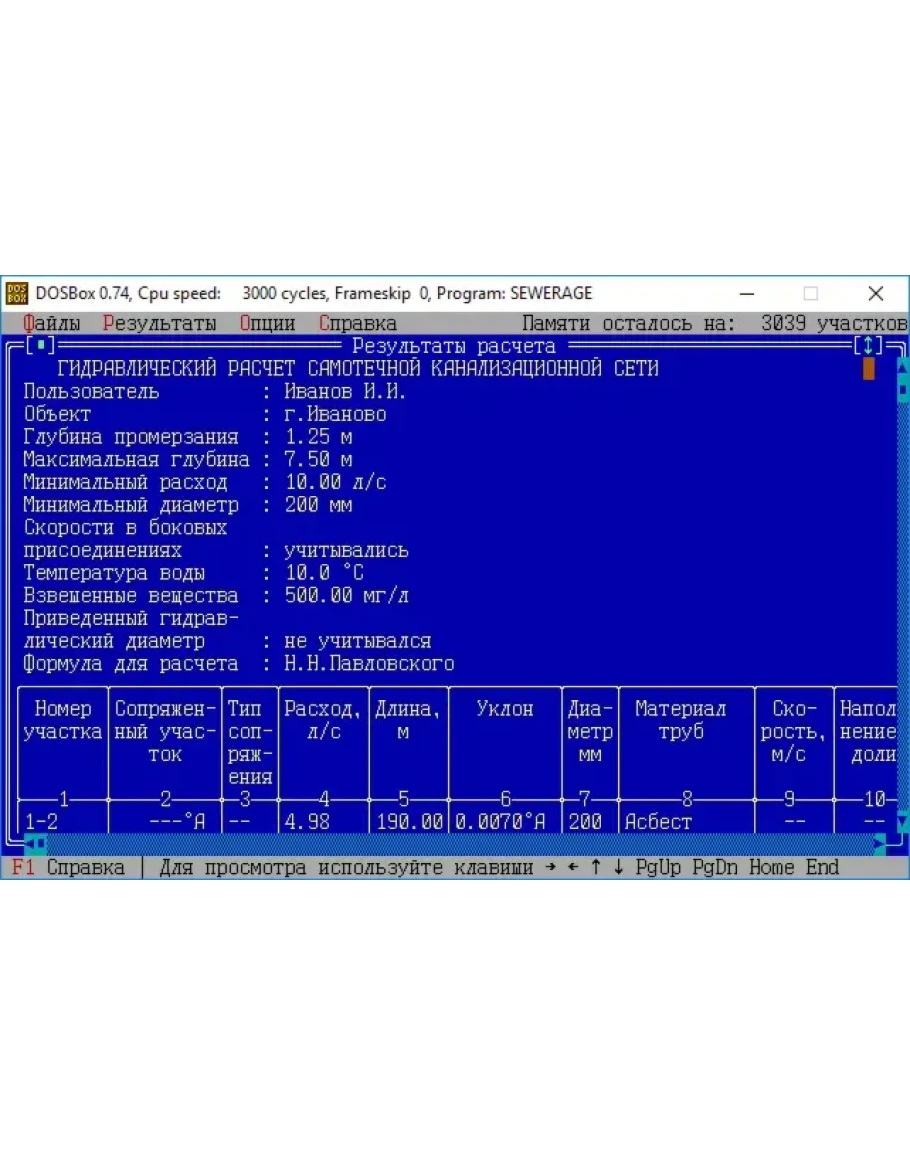Viewport: 910px width, 1155px height.
Task: Click the Расход, л/с column header
Action: coord(323,720)
